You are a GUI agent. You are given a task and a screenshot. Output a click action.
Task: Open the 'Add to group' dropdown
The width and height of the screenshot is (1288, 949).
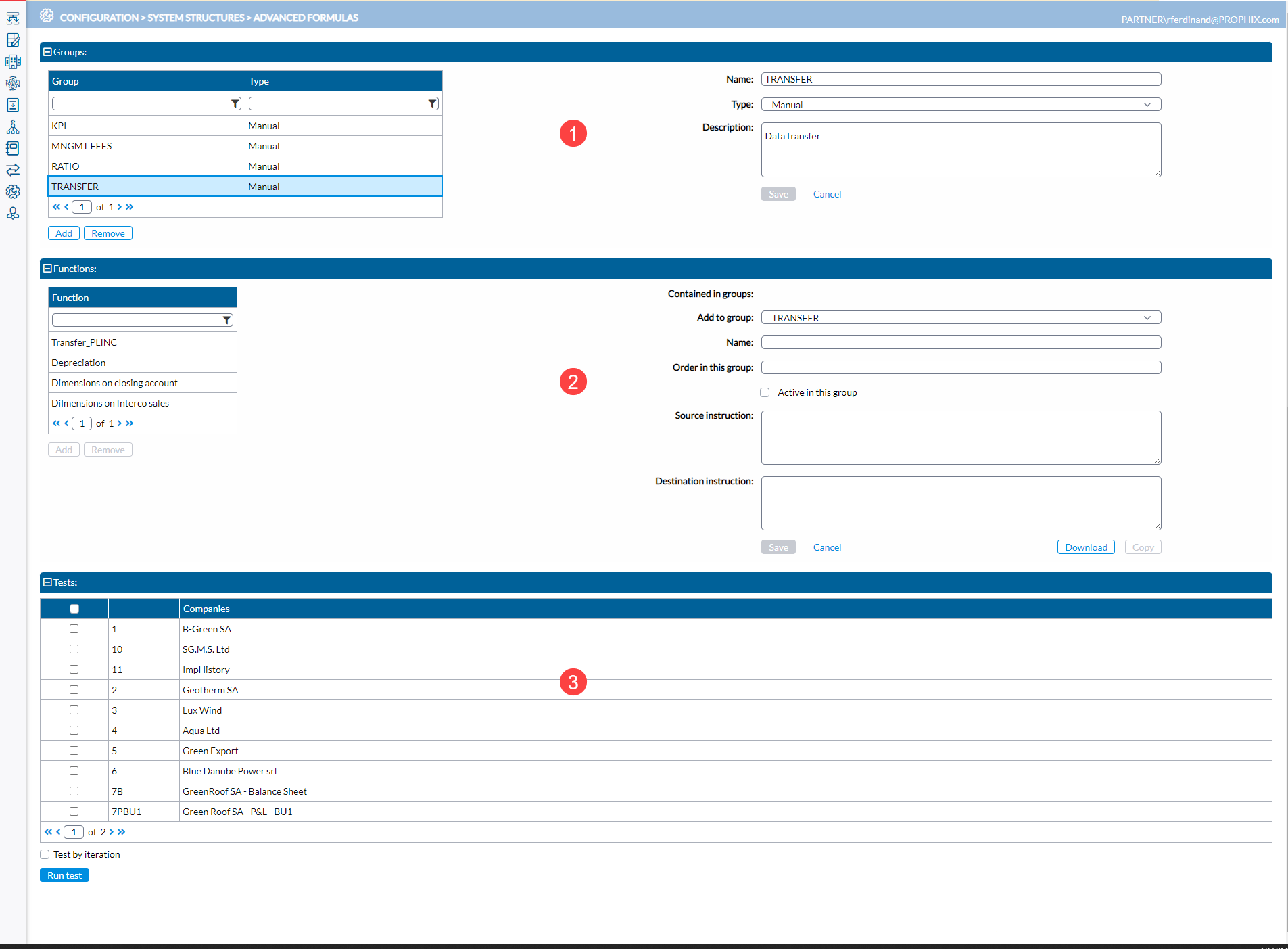click(x=960, y=318)
